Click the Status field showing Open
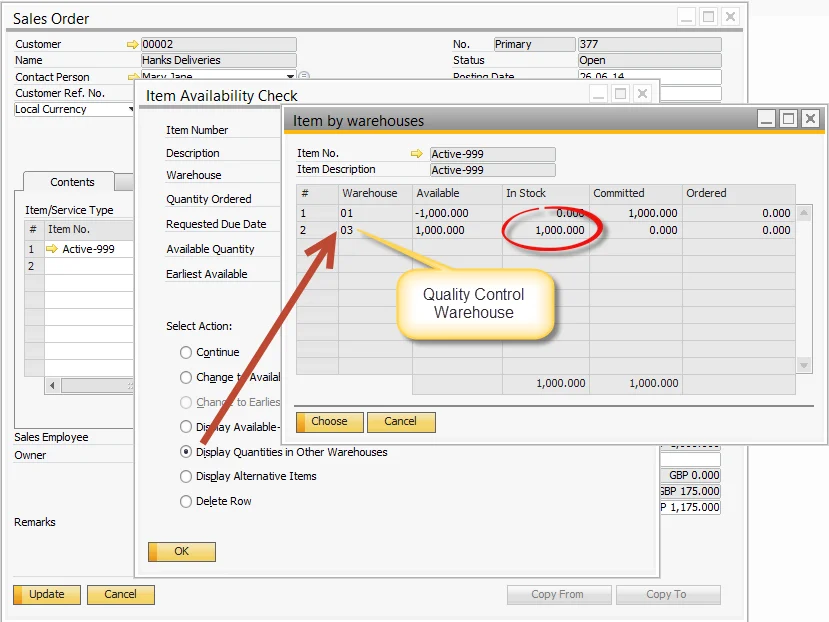This screenshot has height=622, width=829. (x=650, y=60)
